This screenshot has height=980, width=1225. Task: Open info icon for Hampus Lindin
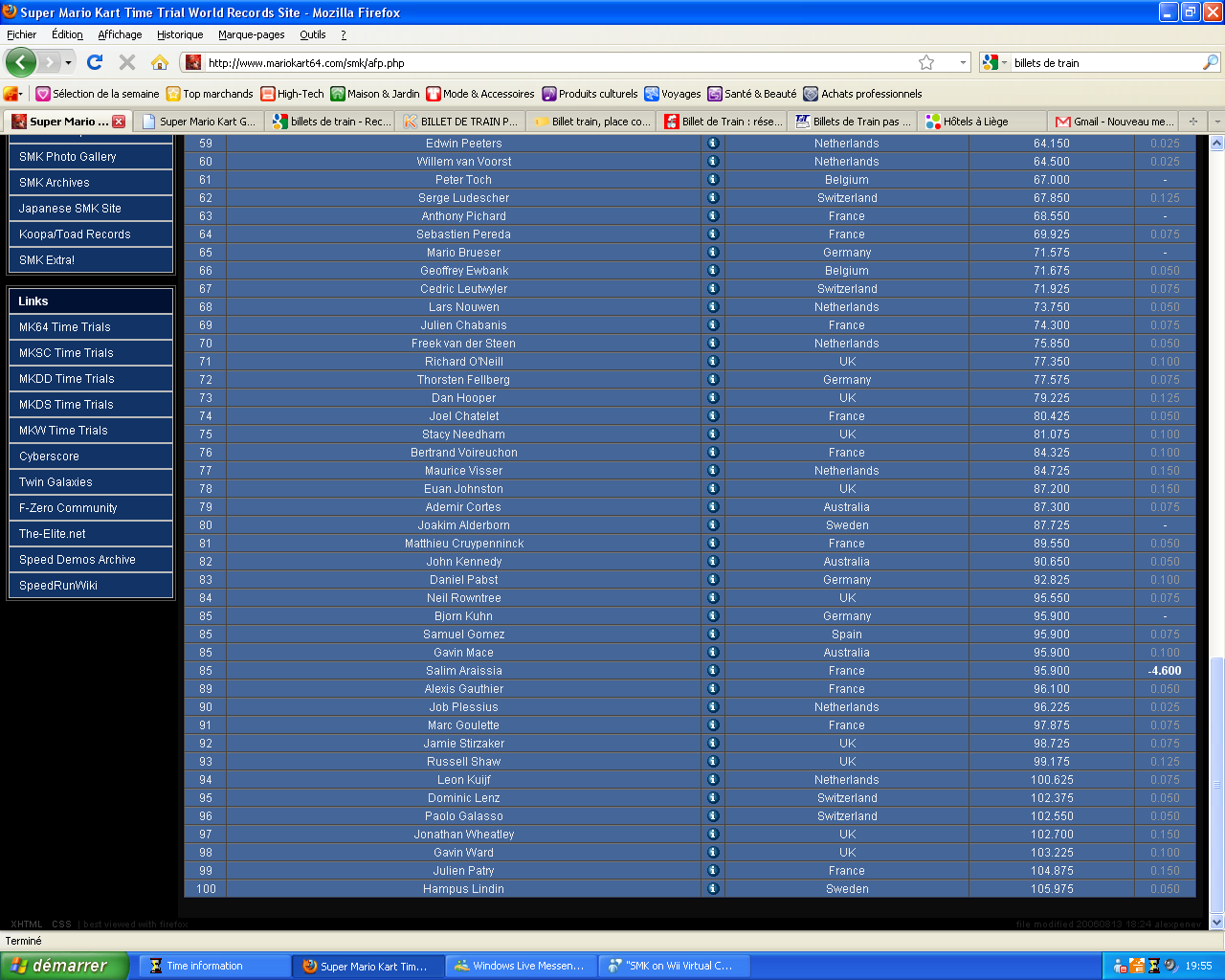pos(713,889)
